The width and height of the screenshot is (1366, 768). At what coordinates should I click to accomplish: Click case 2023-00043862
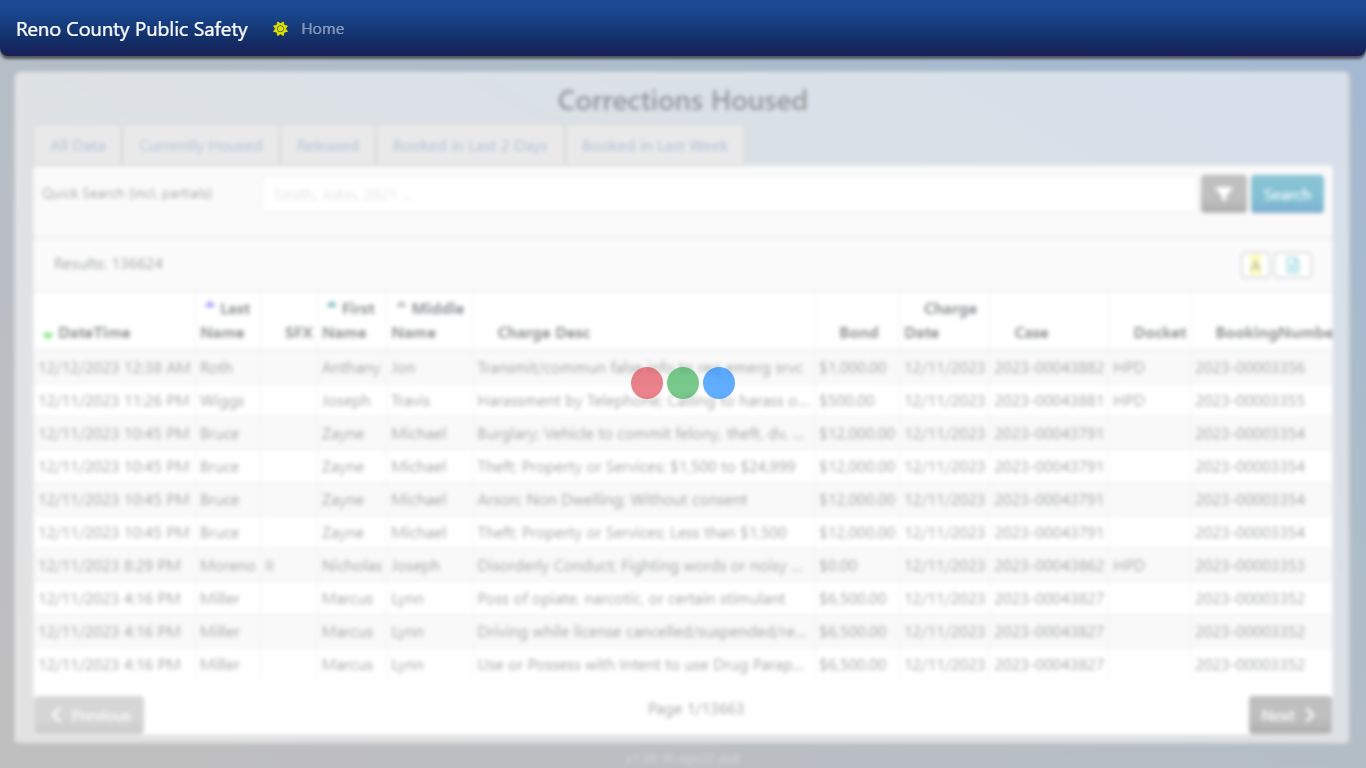click(1049, 566)
